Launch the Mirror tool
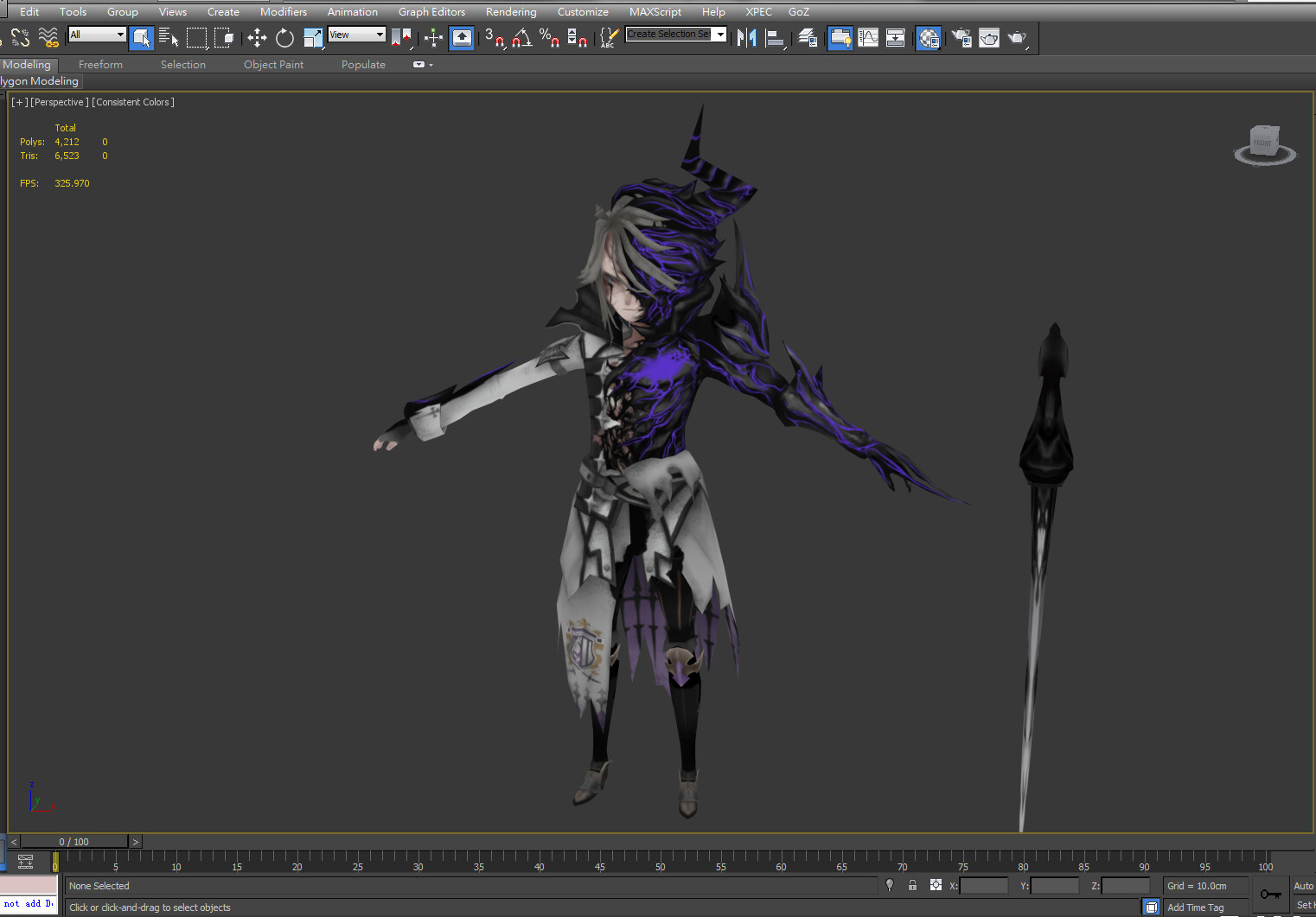Image resolution: width=1316 pixels, height=917 pixels. 746,38
